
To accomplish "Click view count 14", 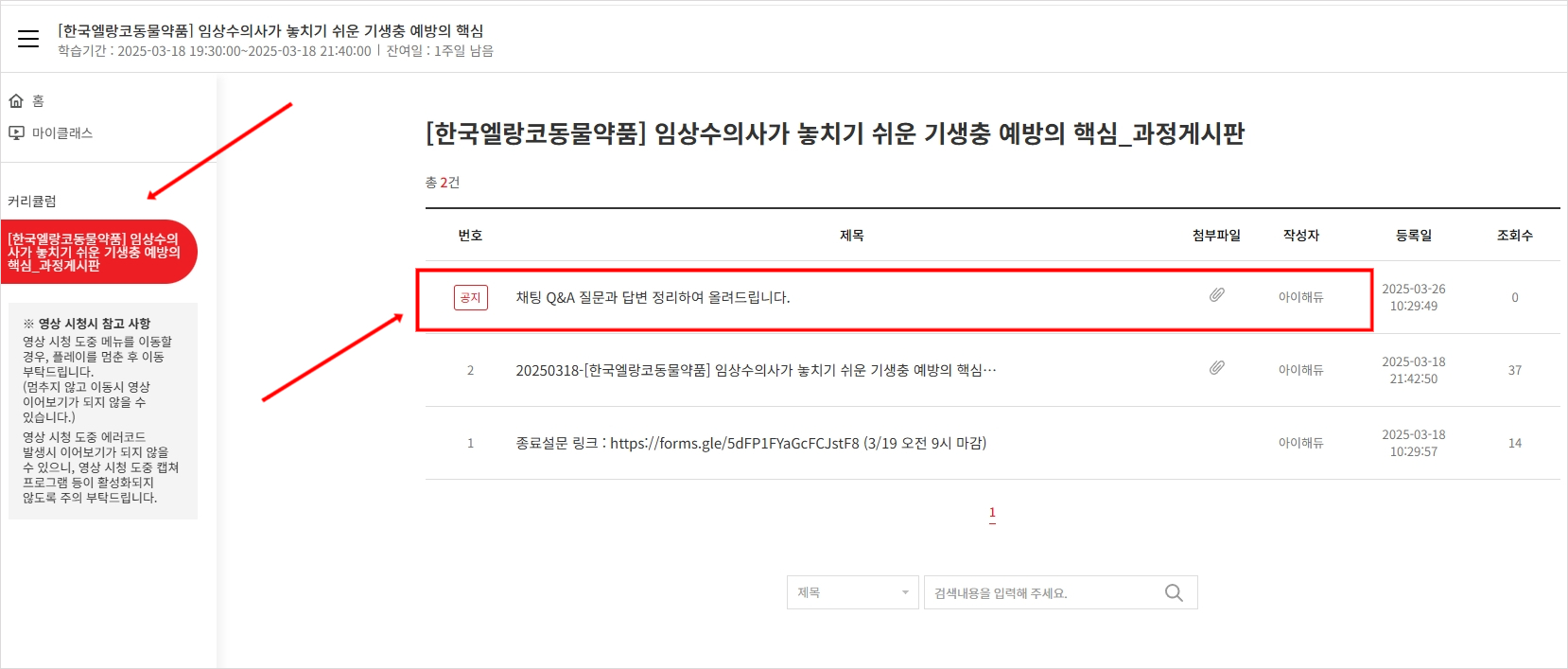I will click(1515, 443).
